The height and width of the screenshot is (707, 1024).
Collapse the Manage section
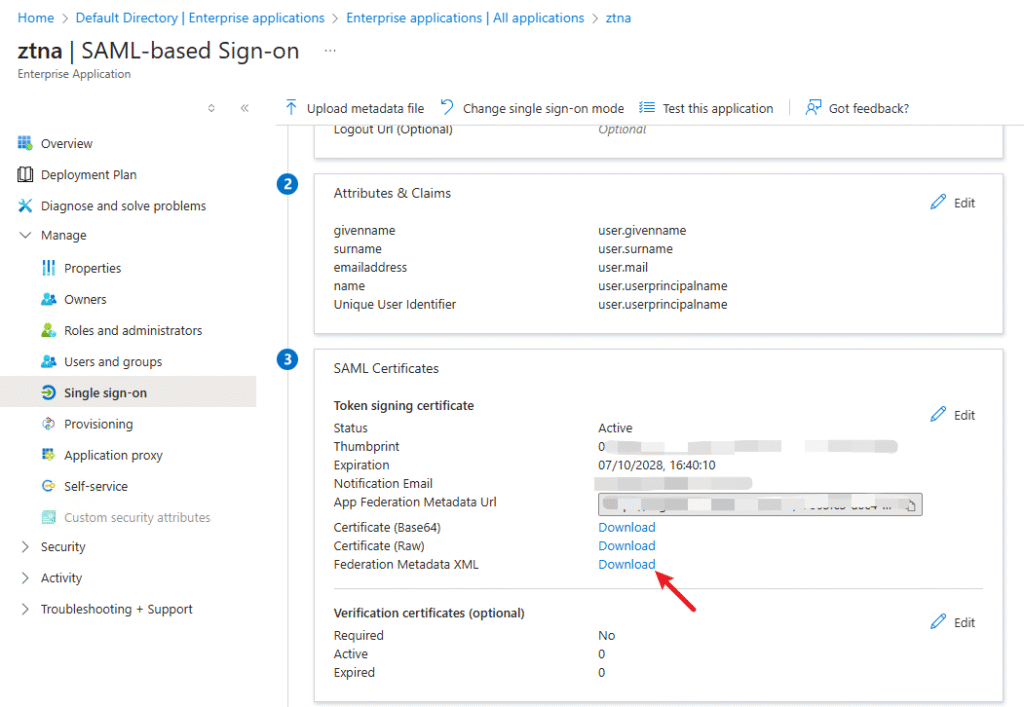pos(26,236)
